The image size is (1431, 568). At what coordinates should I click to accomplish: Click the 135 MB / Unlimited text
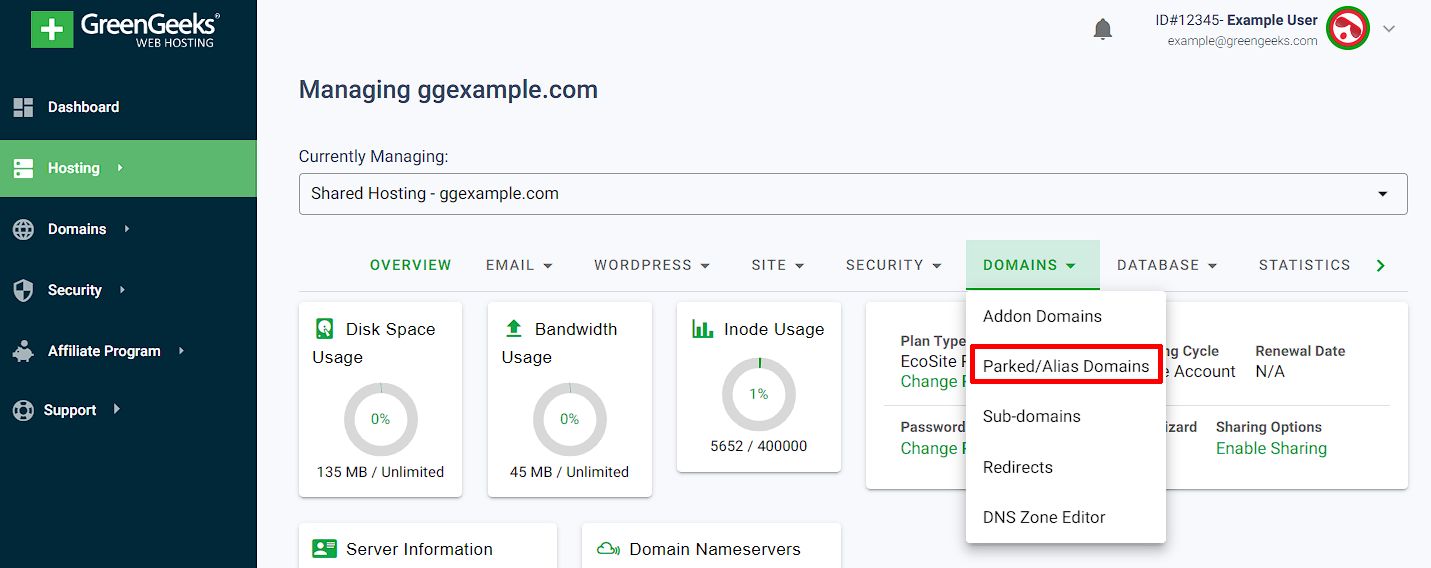381,472
